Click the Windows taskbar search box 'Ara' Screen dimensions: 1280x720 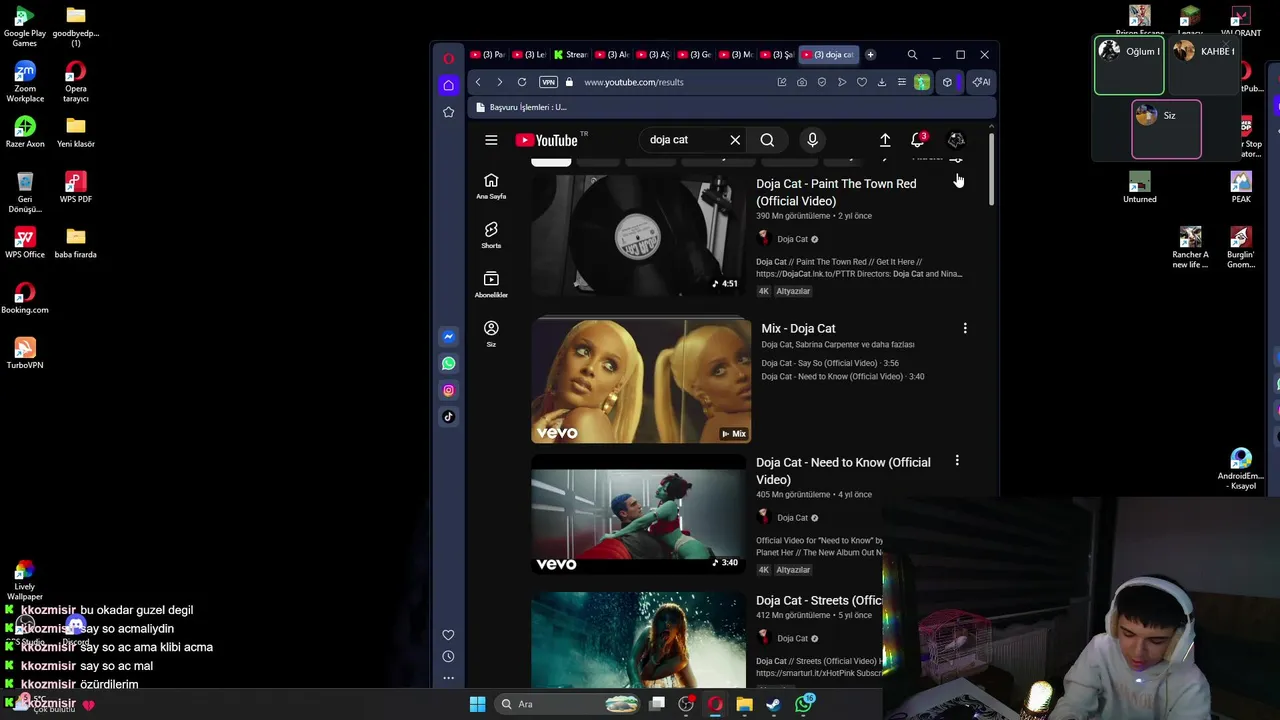tap(565, 704)
